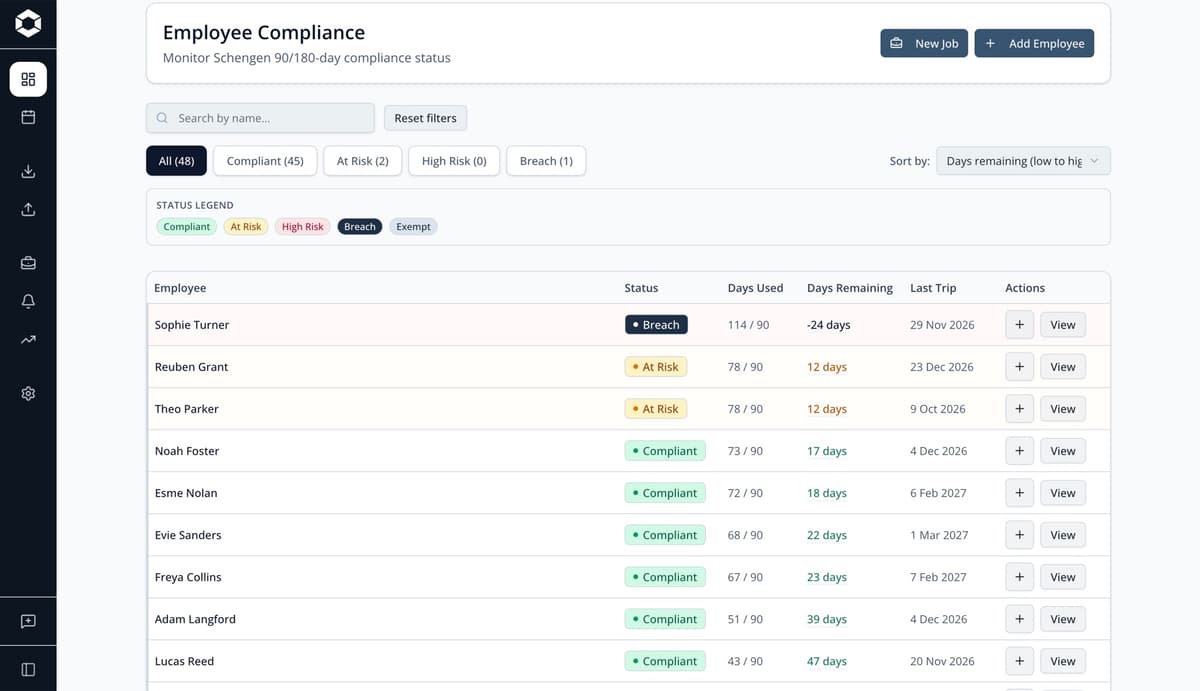Click the plus icon for Freya Collins
This screenshot has width=1200, height=691.
[x=1019, y=577]
